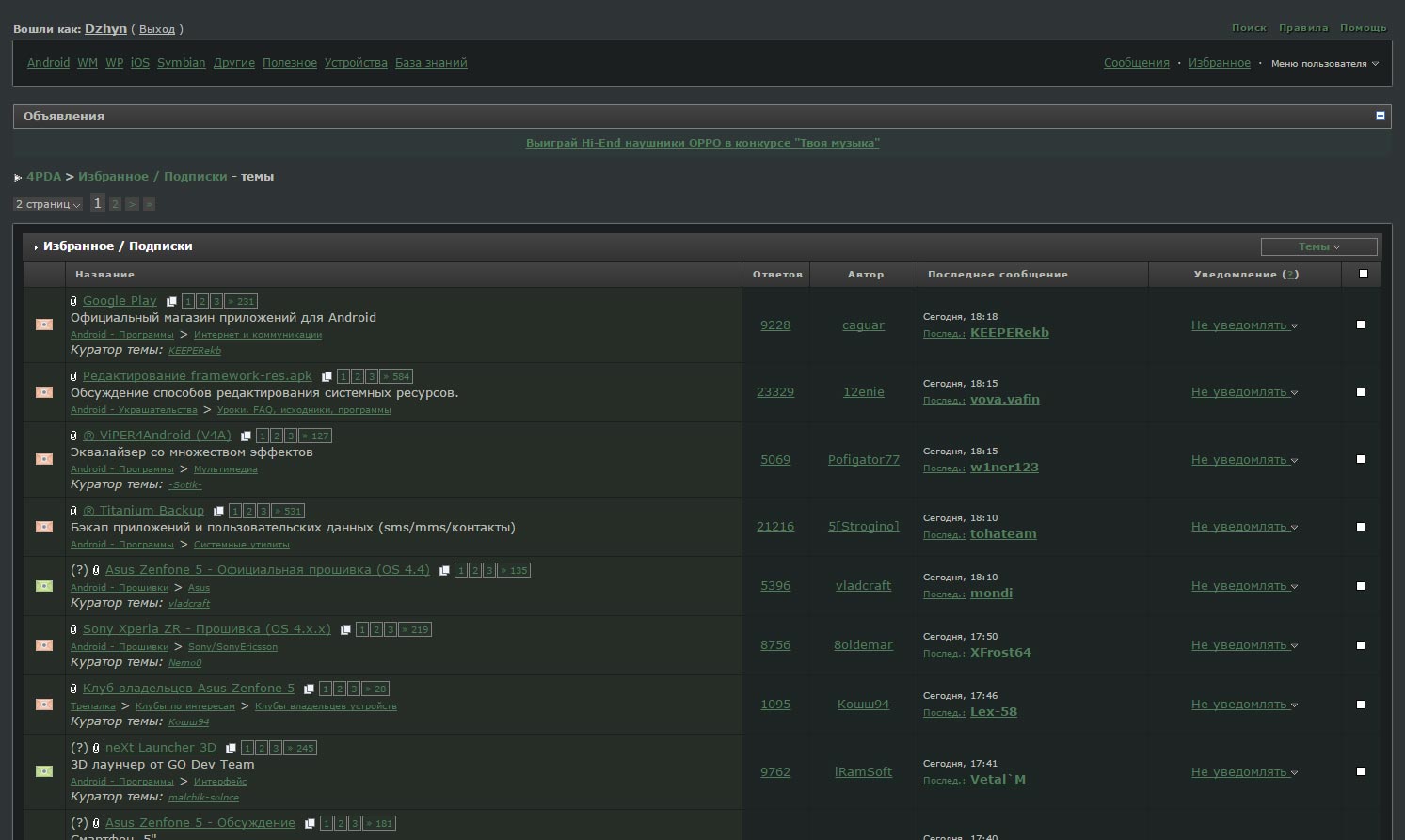Screen dimensions: 1405x840
Task: Open the Темы dropdown
Action: (x=1318, y=246)
